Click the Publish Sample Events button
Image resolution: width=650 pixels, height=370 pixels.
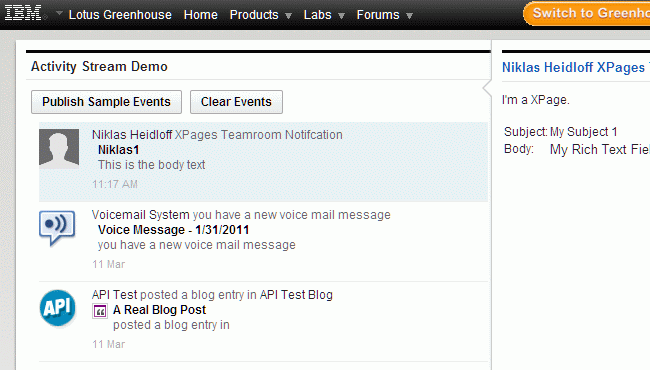point(107,102)
